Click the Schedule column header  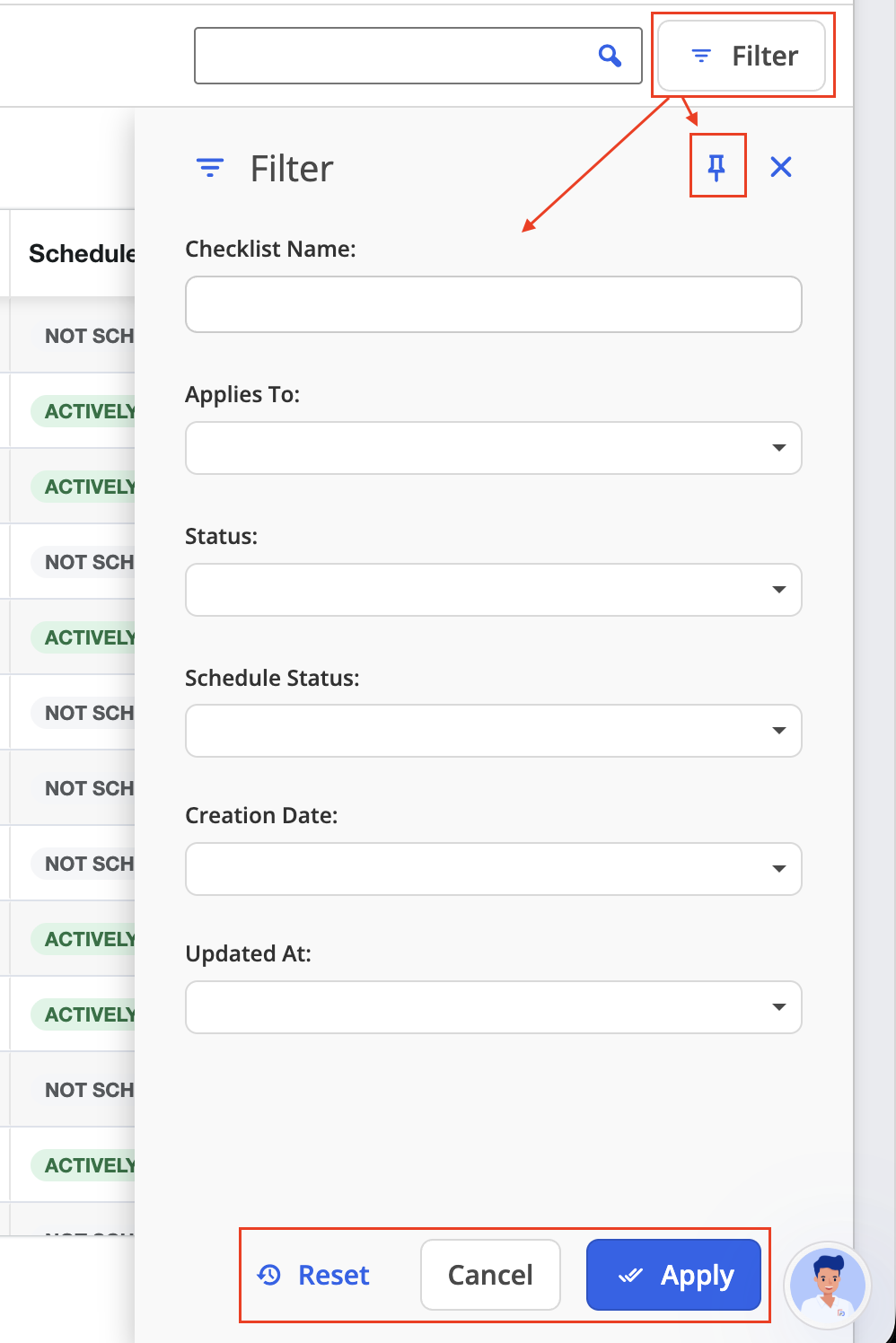click(82, 253)
